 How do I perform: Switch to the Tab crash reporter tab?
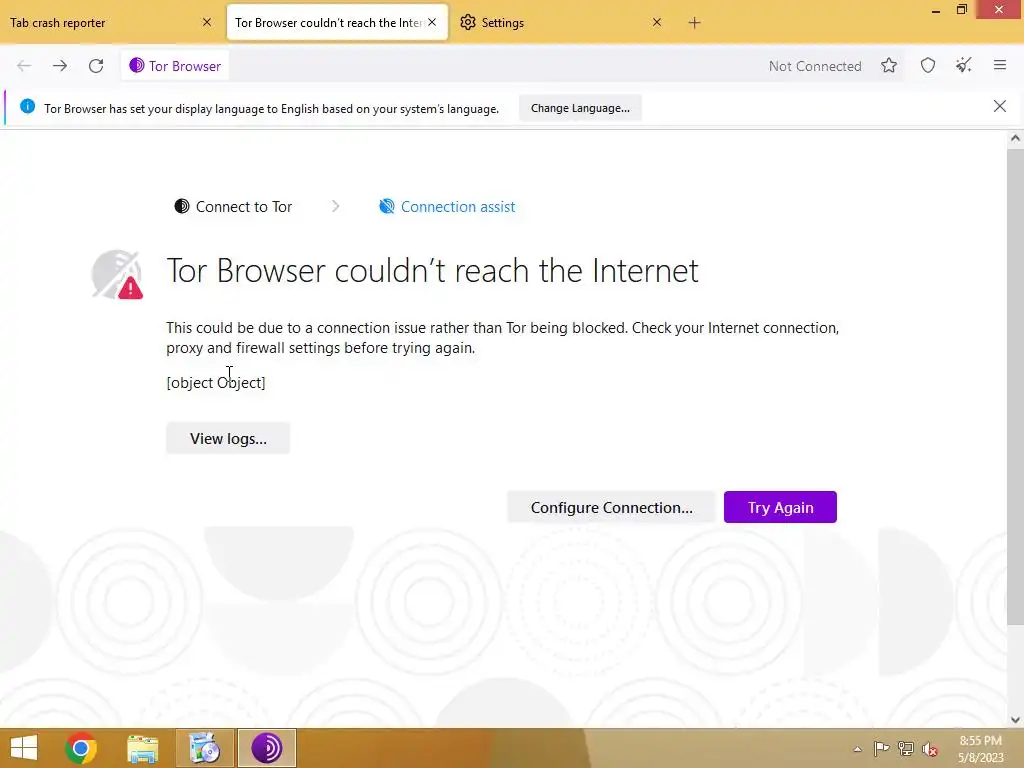[111, 23]
